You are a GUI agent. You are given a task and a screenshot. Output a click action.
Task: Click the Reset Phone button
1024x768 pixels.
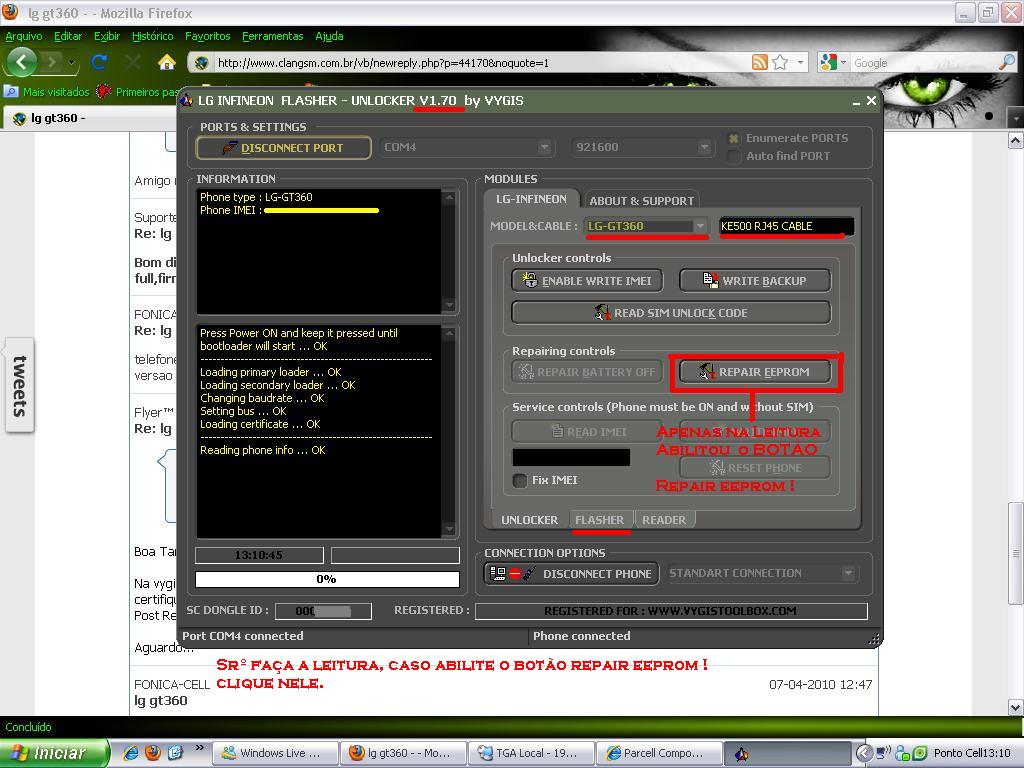click(755, 468)
